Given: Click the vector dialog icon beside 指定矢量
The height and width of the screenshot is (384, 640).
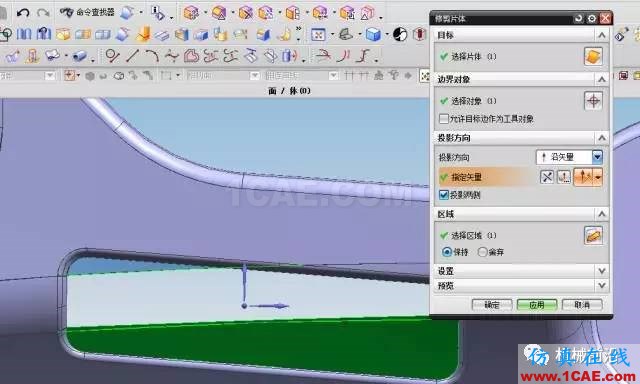Looking at the screenshot, I should (x=564, y=177).
